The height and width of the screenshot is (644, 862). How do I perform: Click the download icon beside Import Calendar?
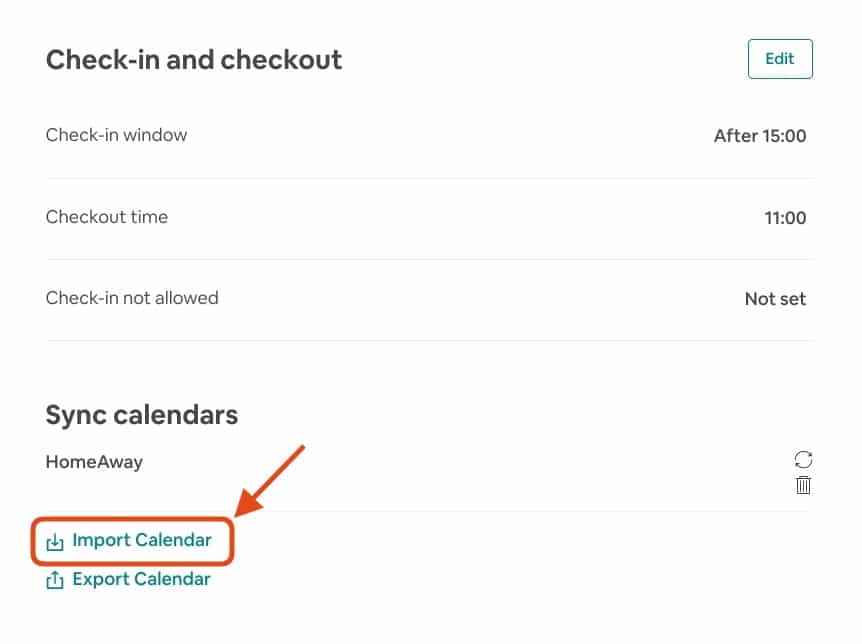55,540
